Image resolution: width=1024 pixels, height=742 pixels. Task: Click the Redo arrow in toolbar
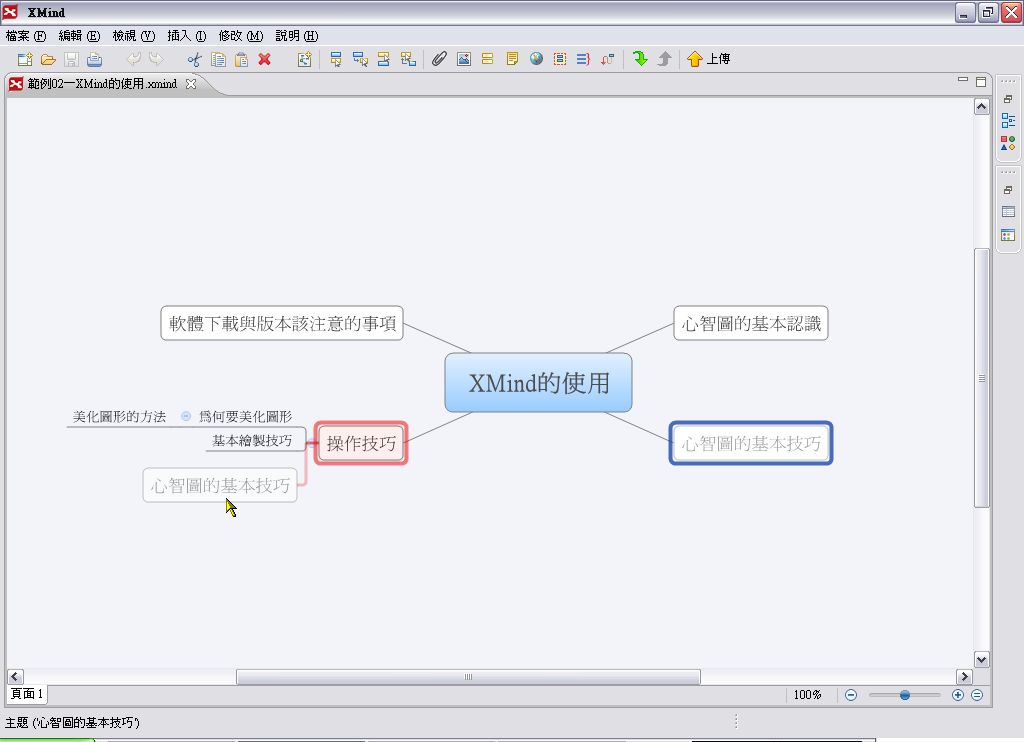coord(156,59)
